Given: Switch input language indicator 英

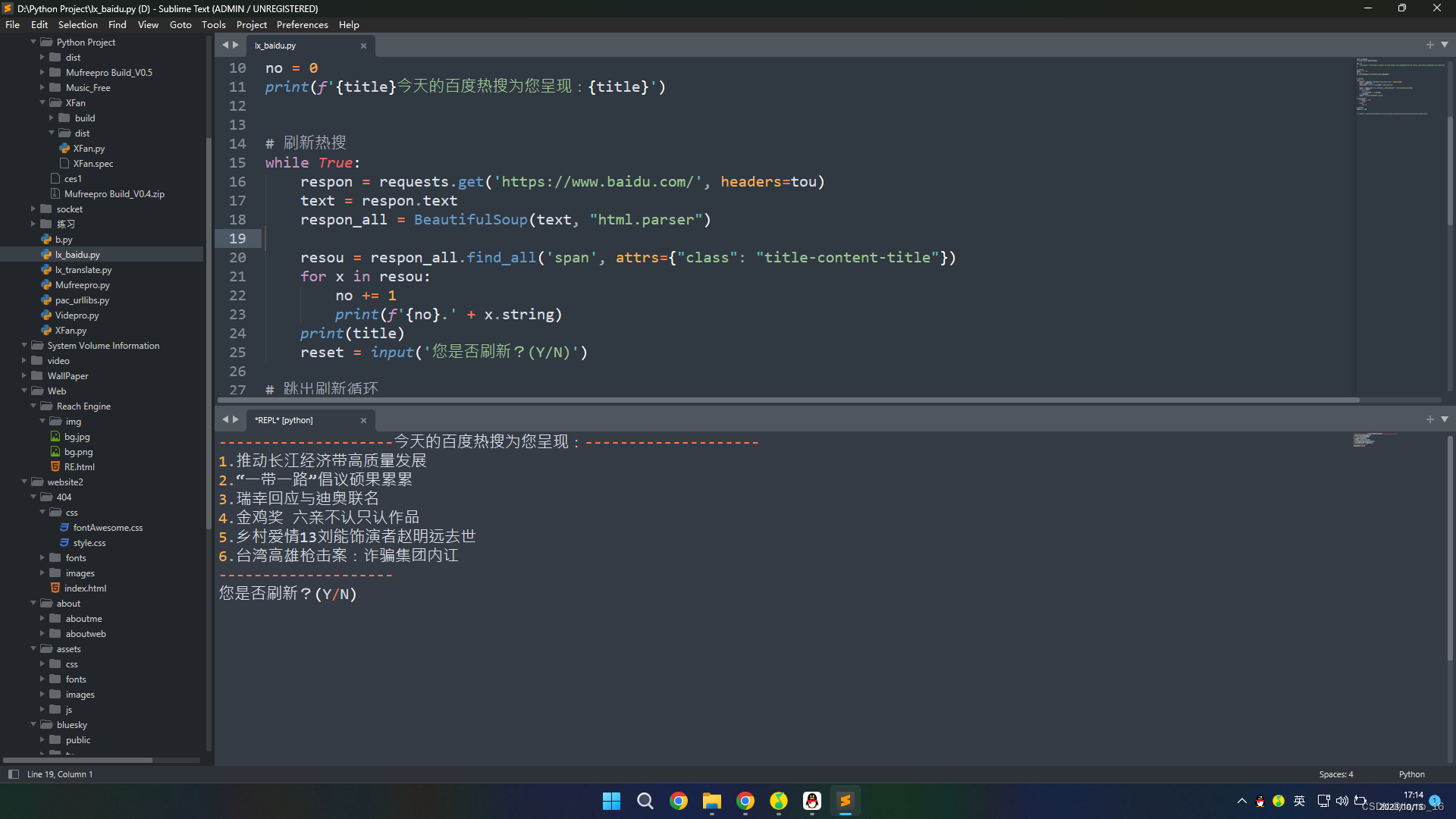Looking at the screenshot, I should point(1299,801).
